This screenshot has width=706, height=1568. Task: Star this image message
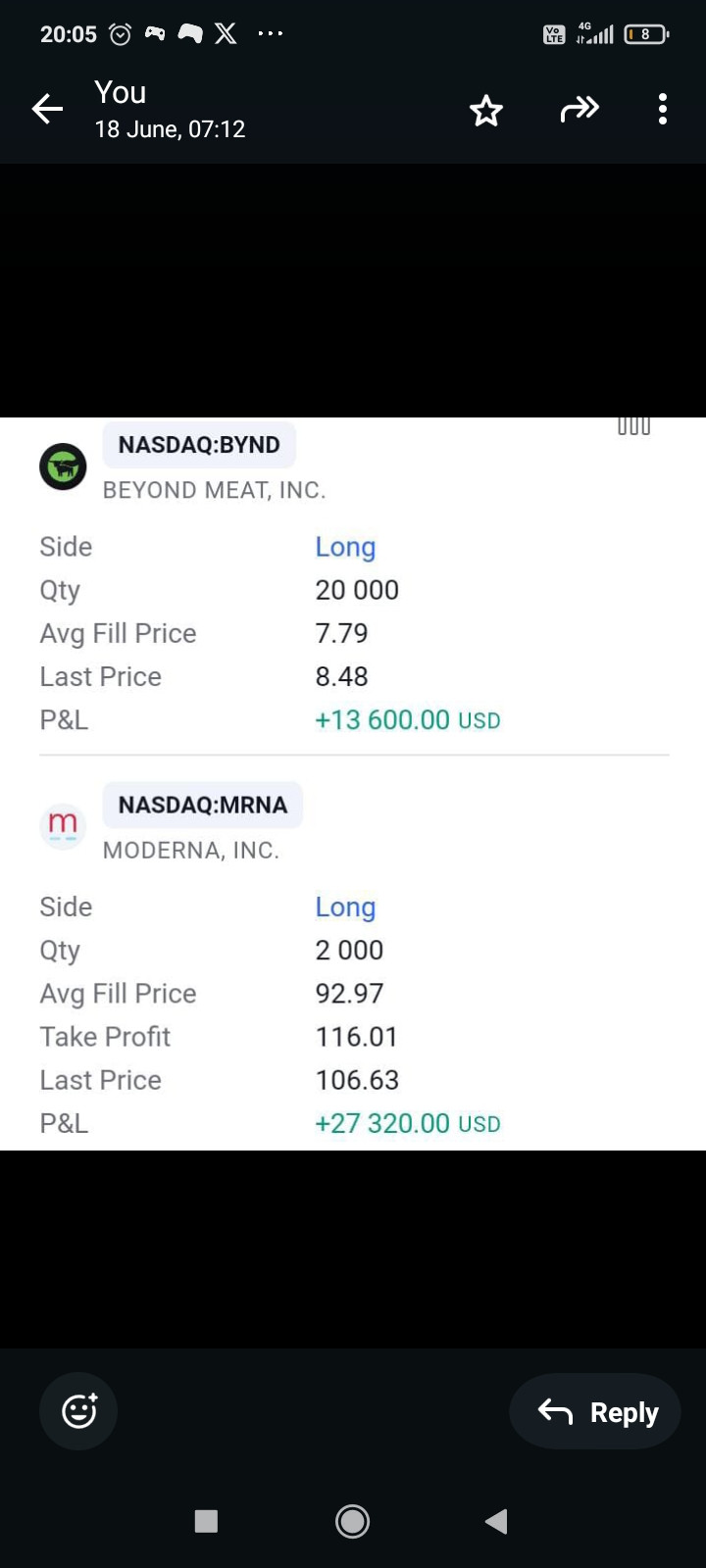(486, 110)
